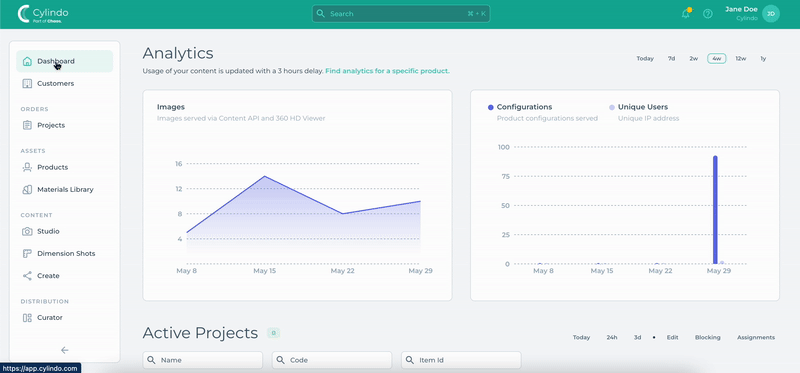The width and height of the screenshot is (800, 373).
Task: Click the Studio camera icon
Action: (x=28, y=232)
